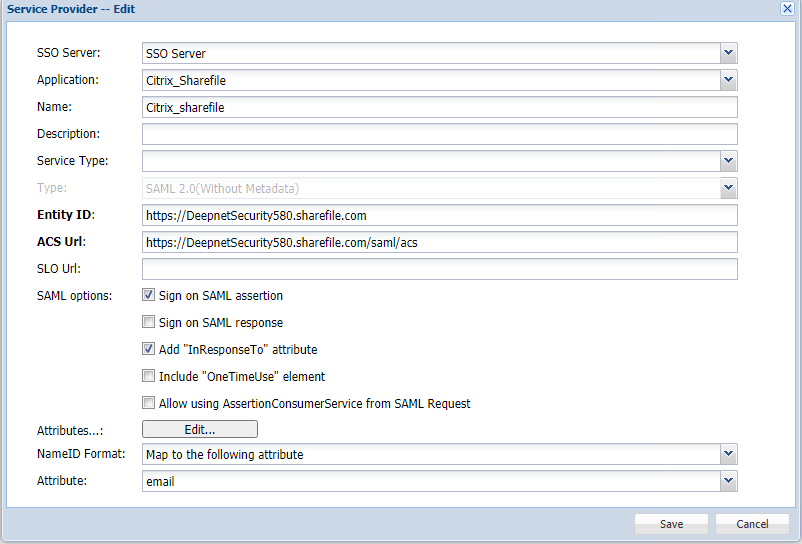Expand the disabled Type dropdown arrow
The width and height of the screenshot is (802, 544).
pos(728,188)
